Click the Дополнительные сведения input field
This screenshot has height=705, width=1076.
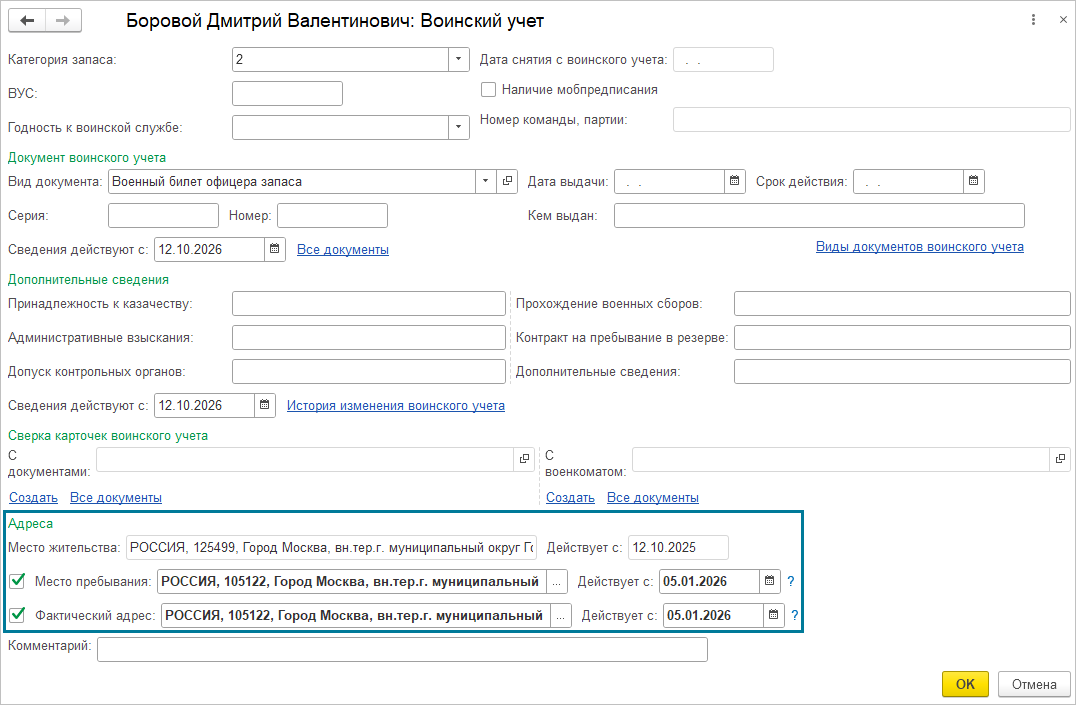[902, 371]
